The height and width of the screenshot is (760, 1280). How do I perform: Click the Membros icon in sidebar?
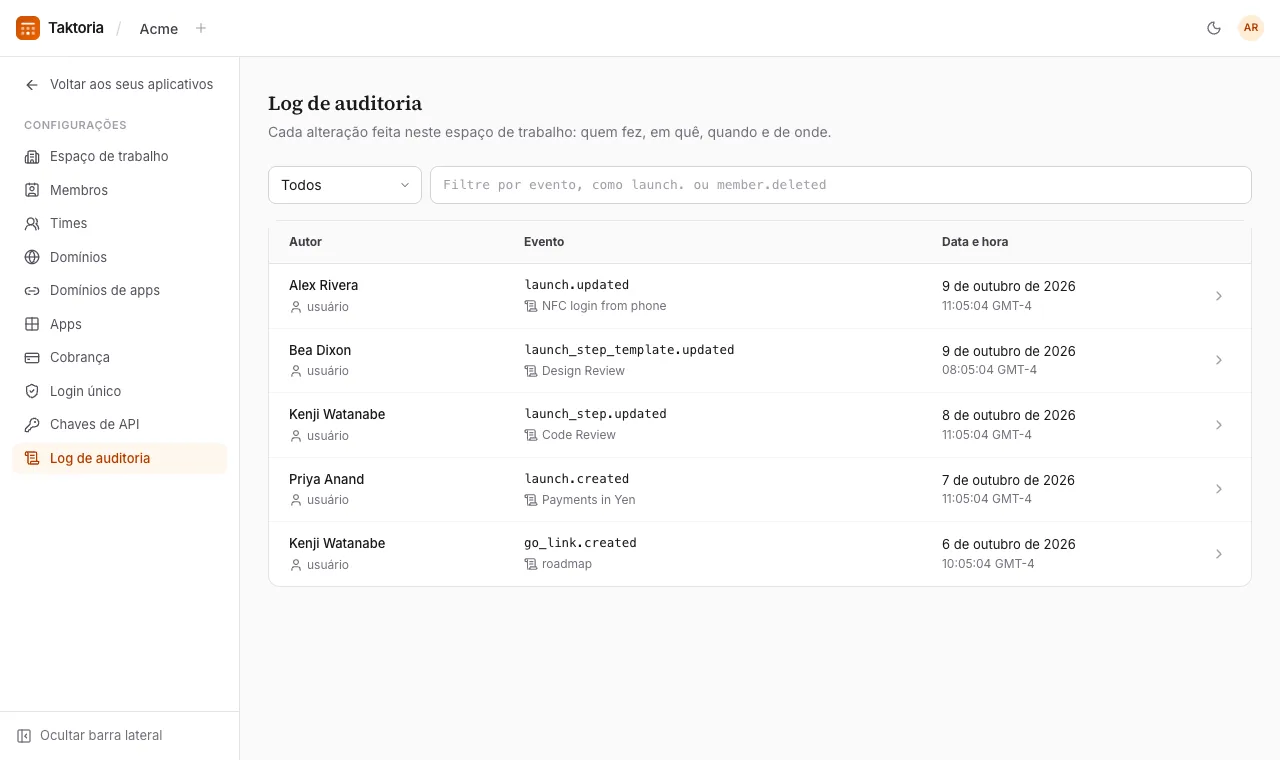click(32, 190)
